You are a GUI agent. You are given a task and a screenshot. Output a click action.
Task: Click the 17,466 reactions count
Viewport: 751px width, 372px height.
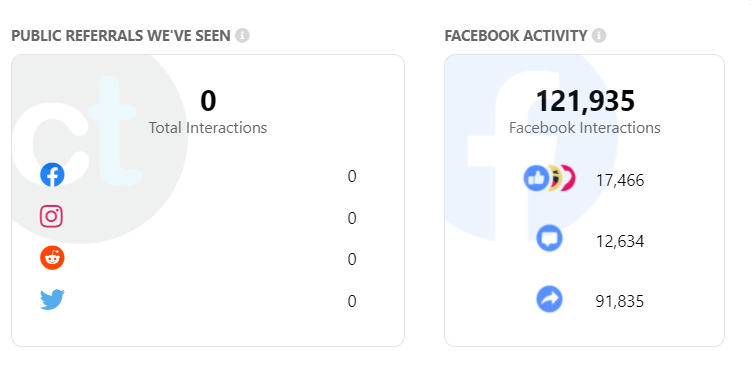[620, 180]
